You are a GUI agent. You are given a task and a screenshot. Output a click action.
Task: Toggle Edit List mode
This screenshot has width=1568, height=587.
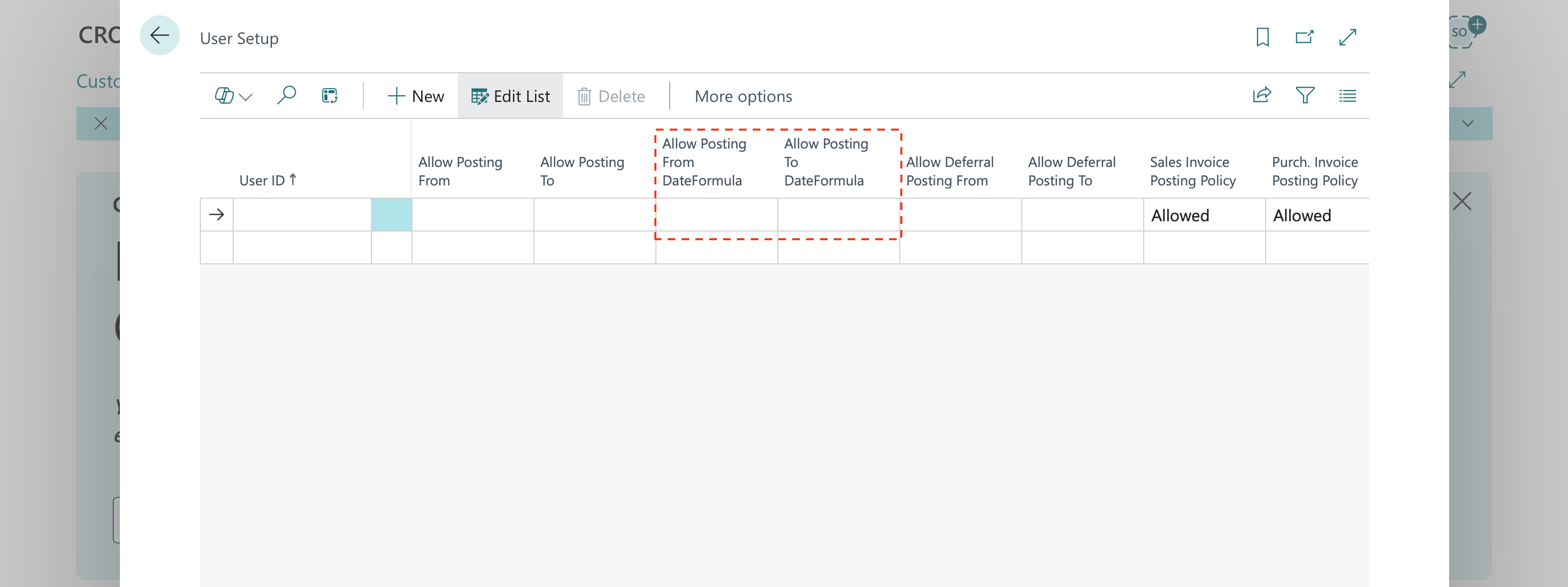510,96
